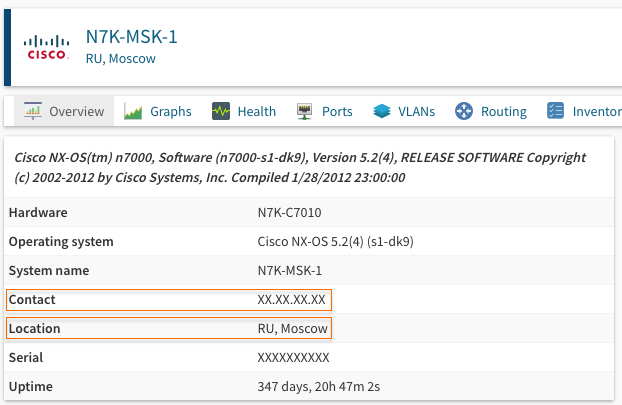The height and width of the screenshot is (405, 622).
Task: Click the Overview tab chart icon
Action: (x=33, y=111)
